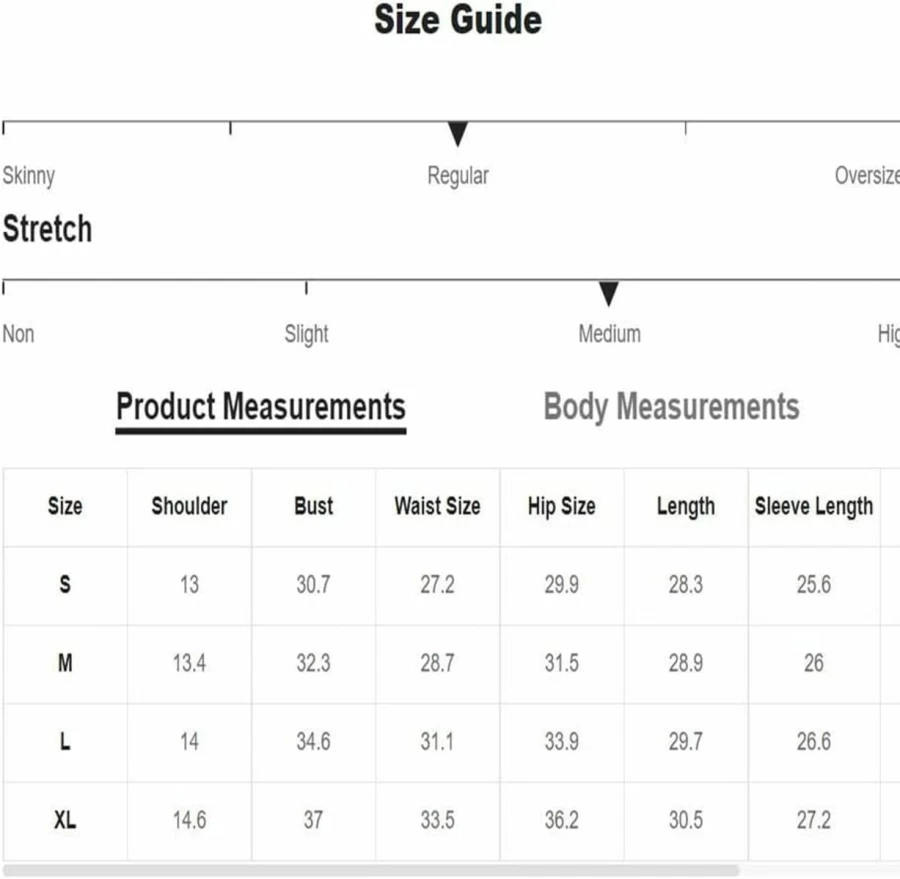Select the Product Measurements tab
Viewport: 900px width, 879px height.
[261, 407]
